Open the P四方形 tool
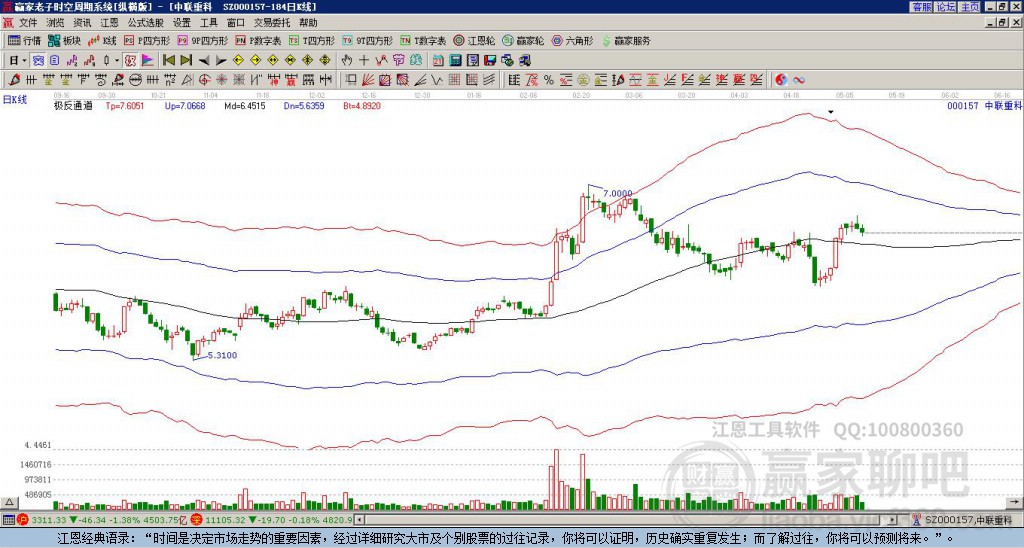This screenshot has height=548, width=1024. (x=148, y=40)
